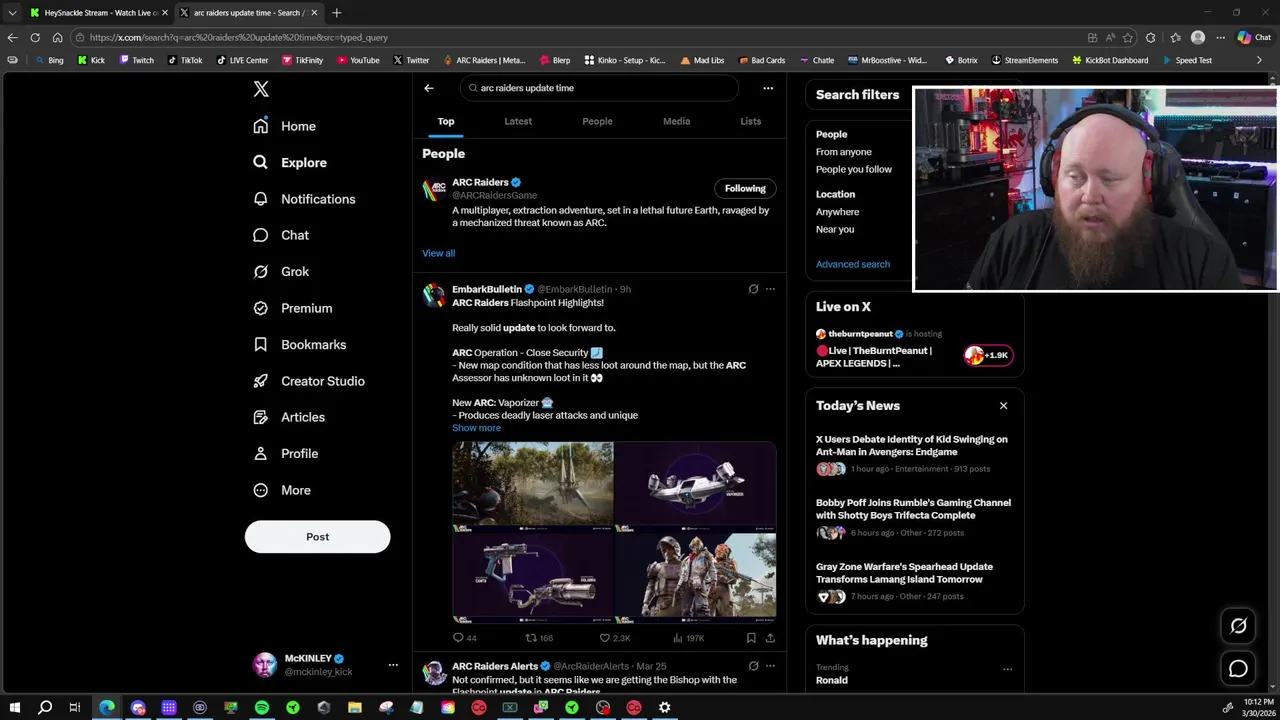Click Show more on EmbarkBulletin post
This screenshot has width=1280, height=720.
(476, 428)
